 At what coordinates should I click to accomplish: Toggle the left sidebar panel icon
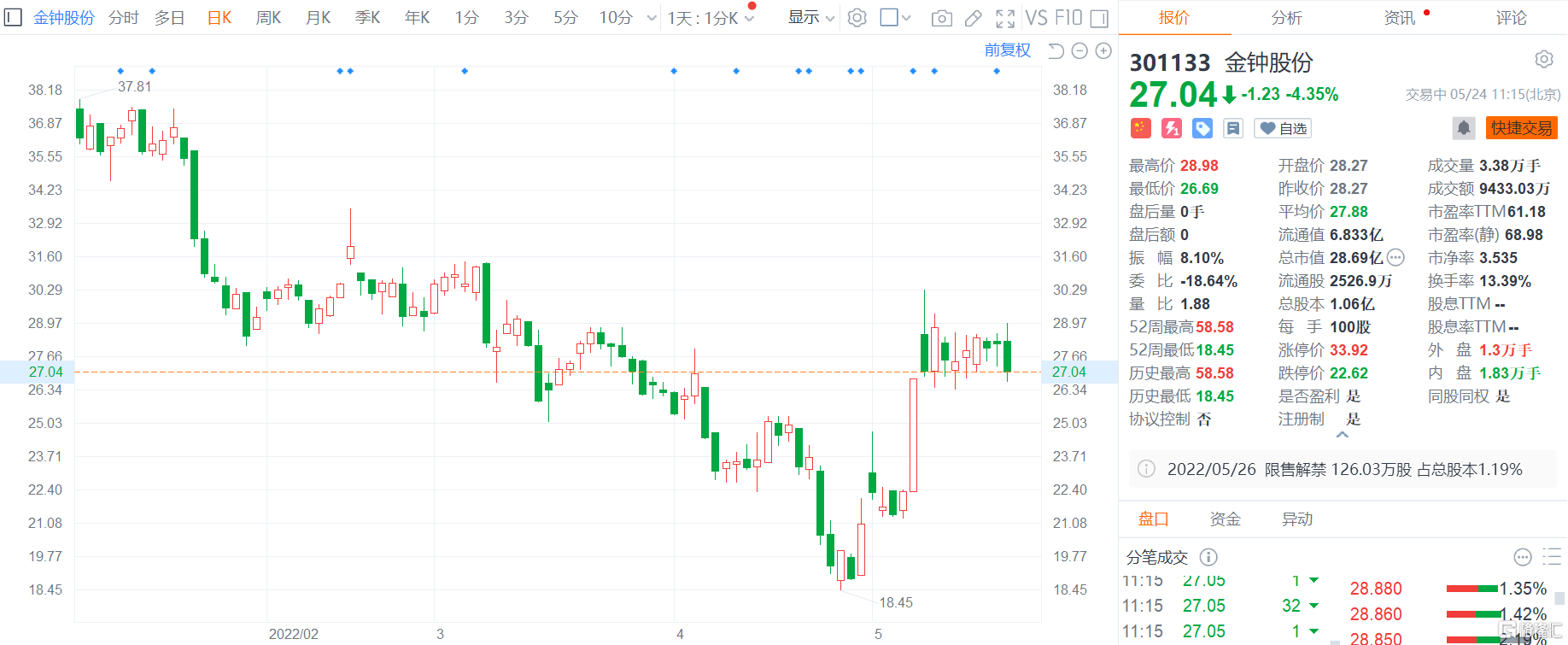(x=13, y=17)
